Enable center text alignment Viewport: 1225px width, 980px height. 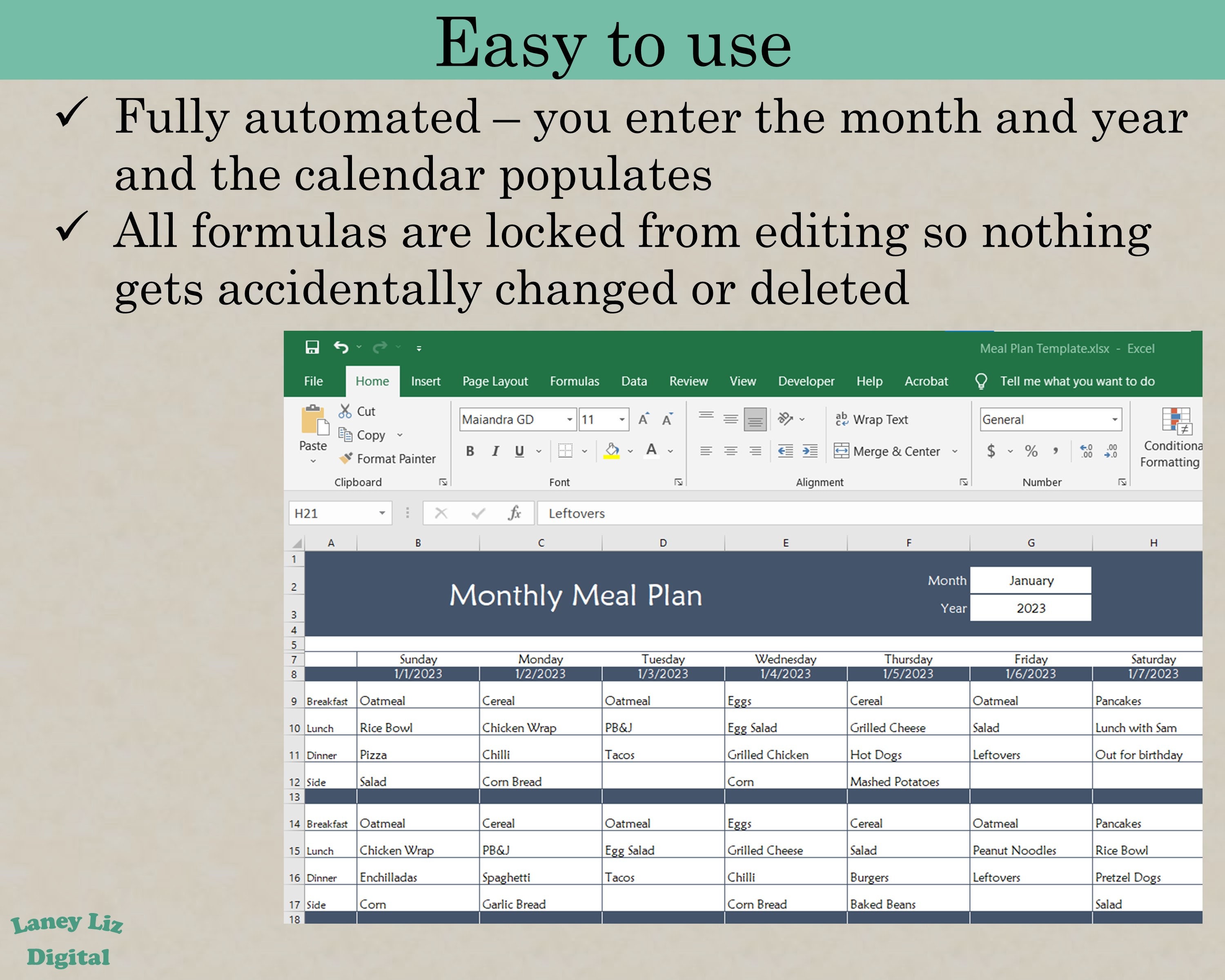(731, 450)
